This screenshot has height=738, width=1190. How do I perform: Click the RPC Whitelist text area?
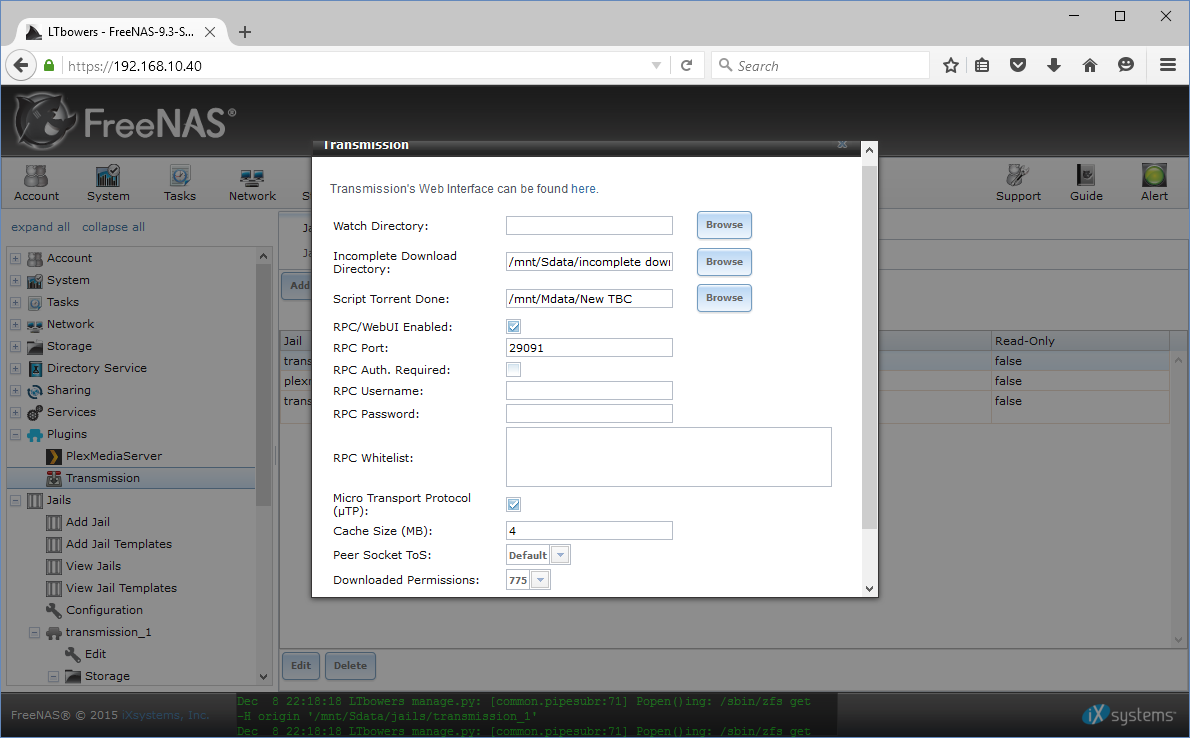[x=669, y=457]
